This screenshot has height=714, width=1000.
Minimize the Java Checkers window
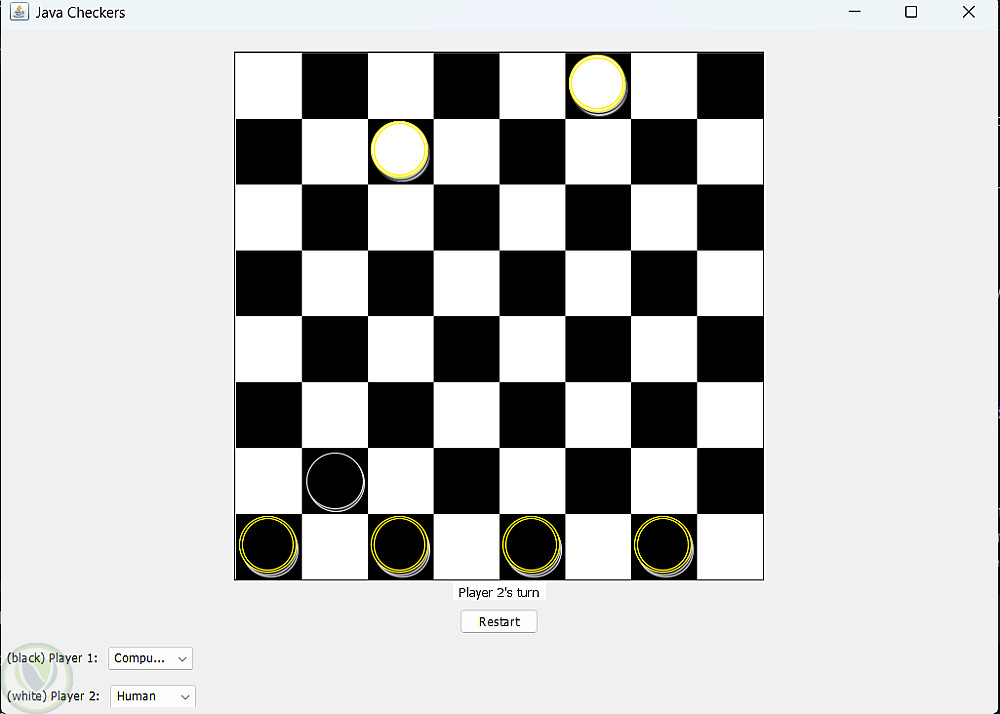tap(855, 12)
